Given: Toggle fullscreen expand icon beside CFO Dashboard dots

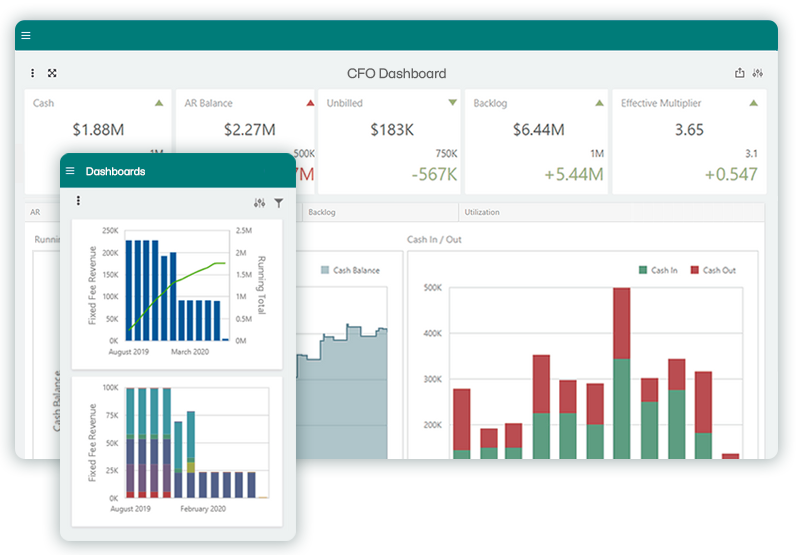Looking at the screenshot, I should [x=52, y=73].
